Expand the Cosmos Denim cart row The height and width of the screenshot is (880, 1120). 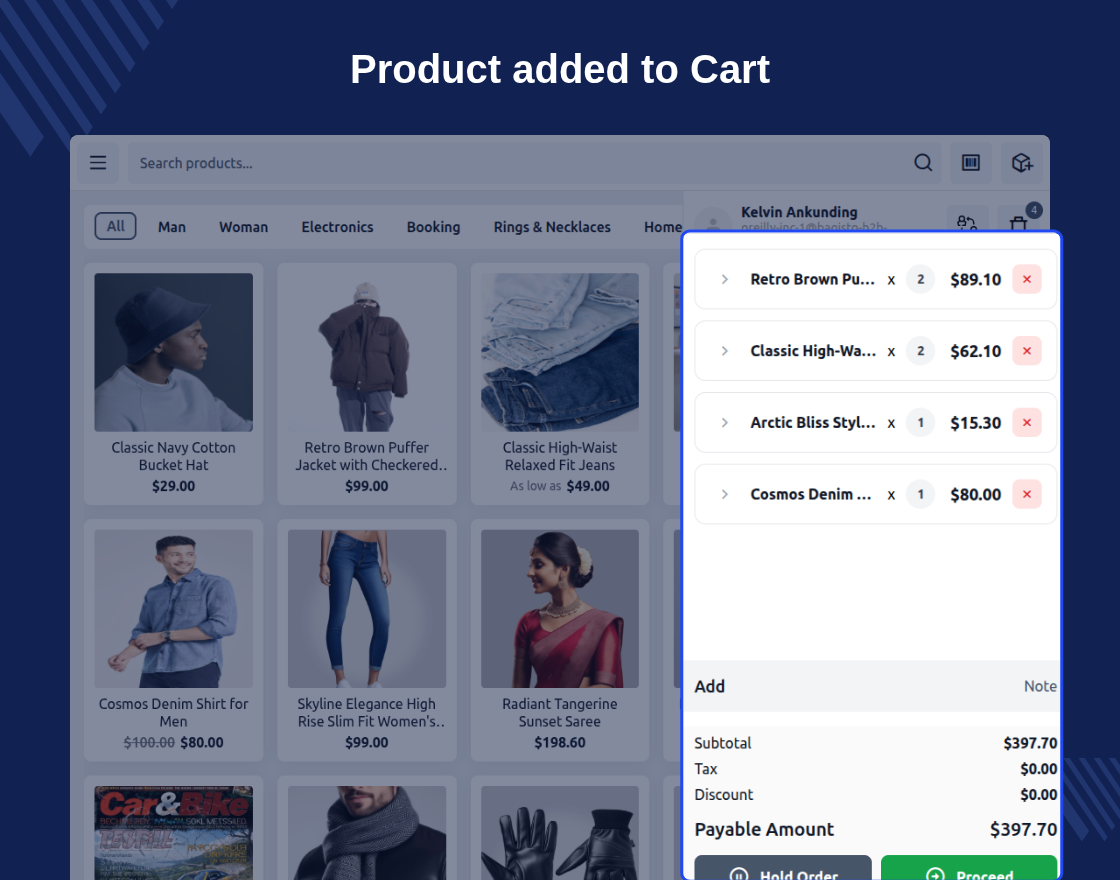(x=724, y=494)
